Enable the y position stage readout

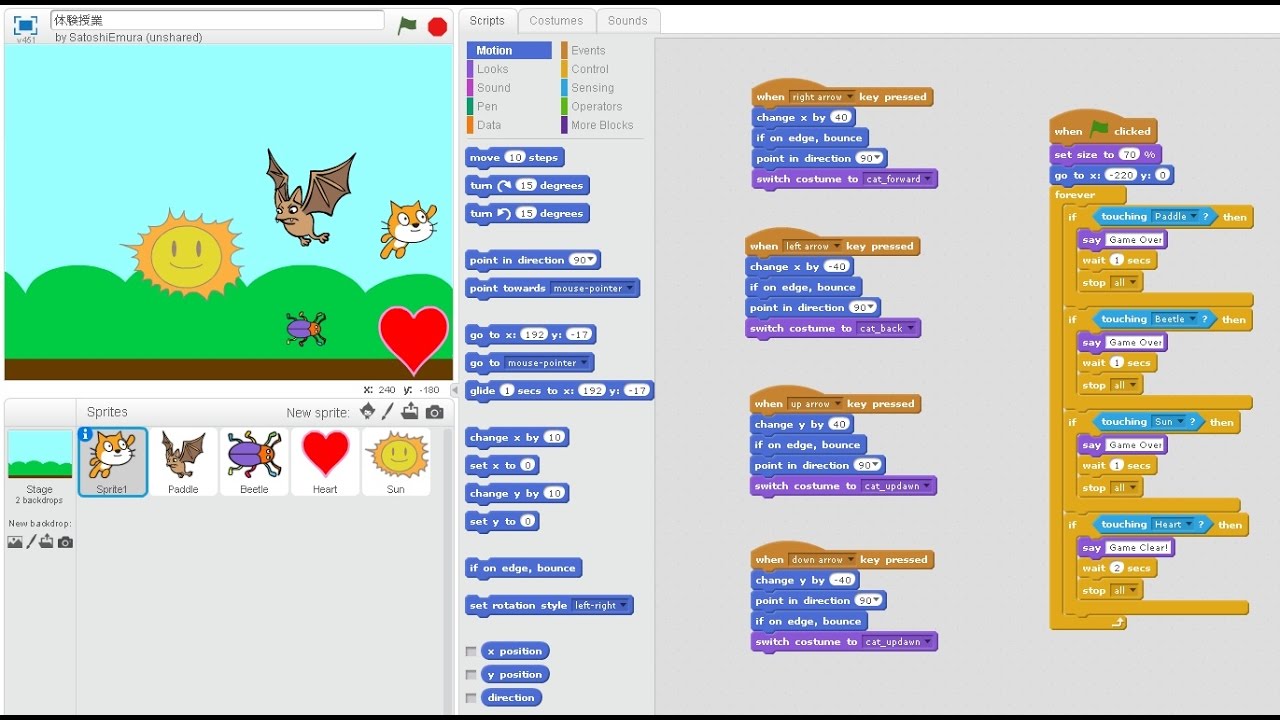[x=471, y=674]
